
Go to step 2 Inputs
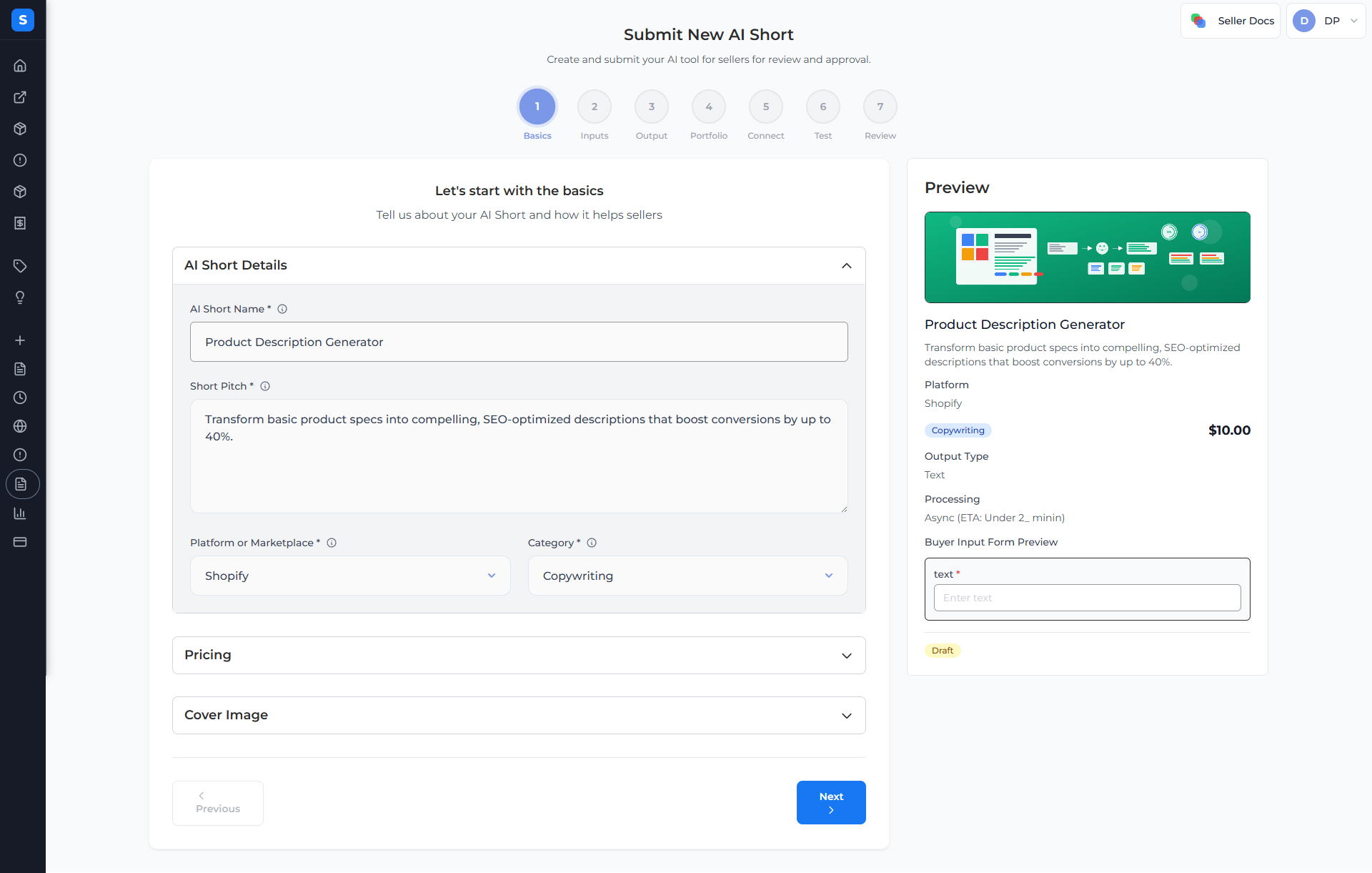pos(595,107)
